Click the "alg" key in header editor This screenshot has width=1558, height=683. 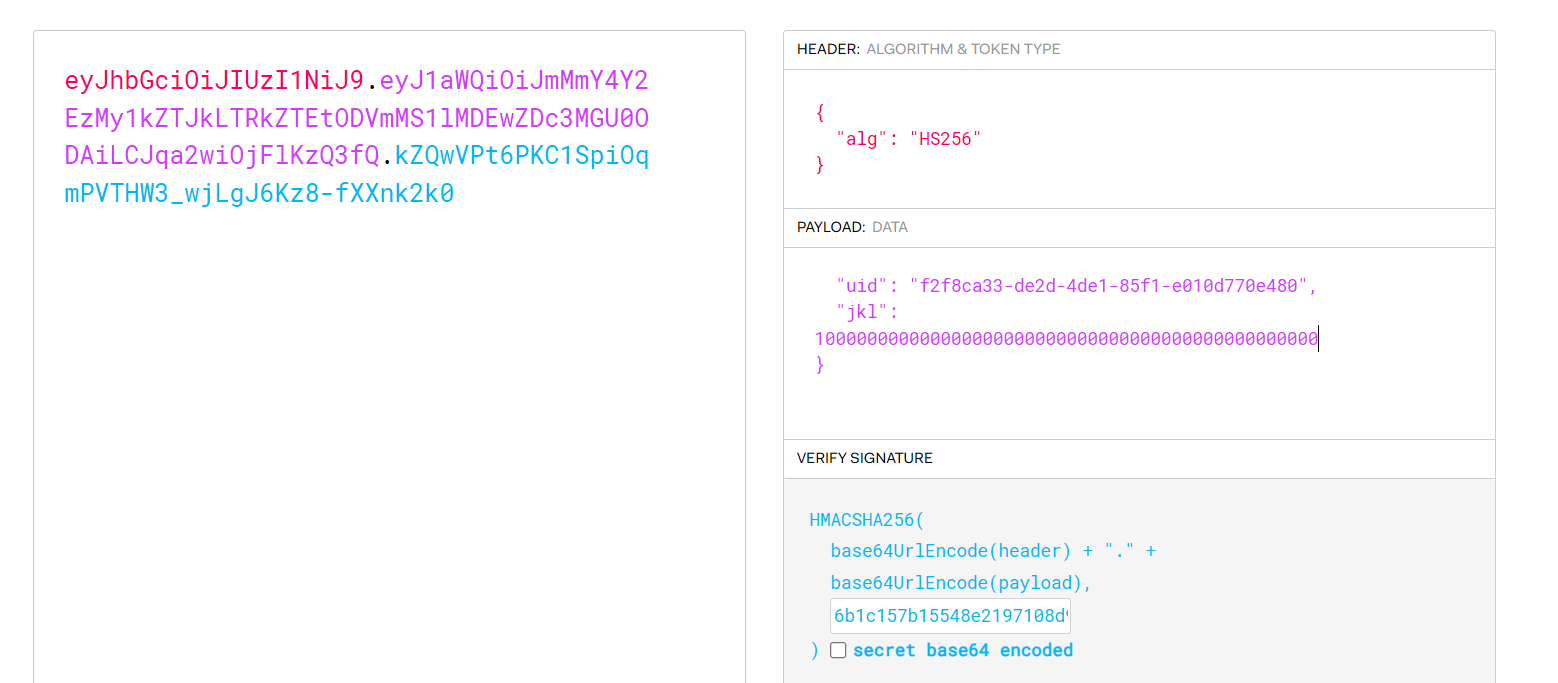[x=860, y=139]
